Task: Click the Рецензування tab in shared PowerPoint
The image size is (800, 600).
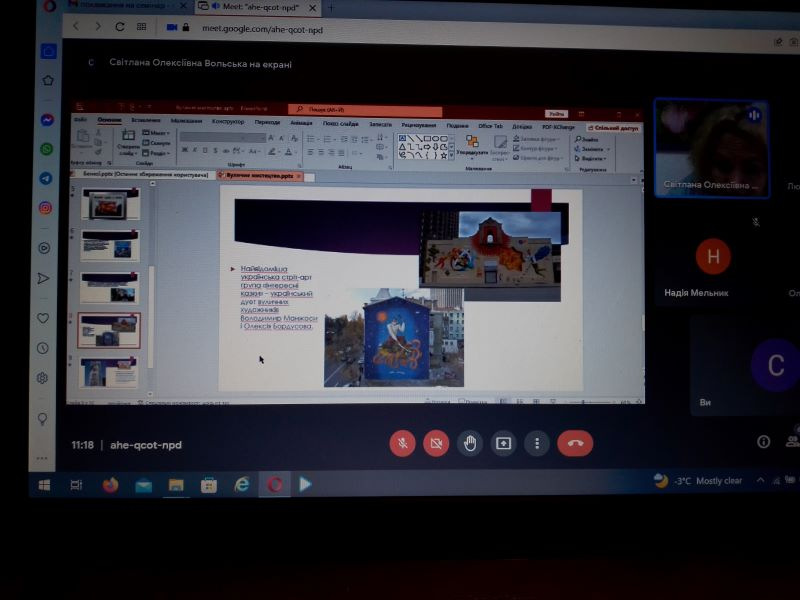Action: click(418, 124)
